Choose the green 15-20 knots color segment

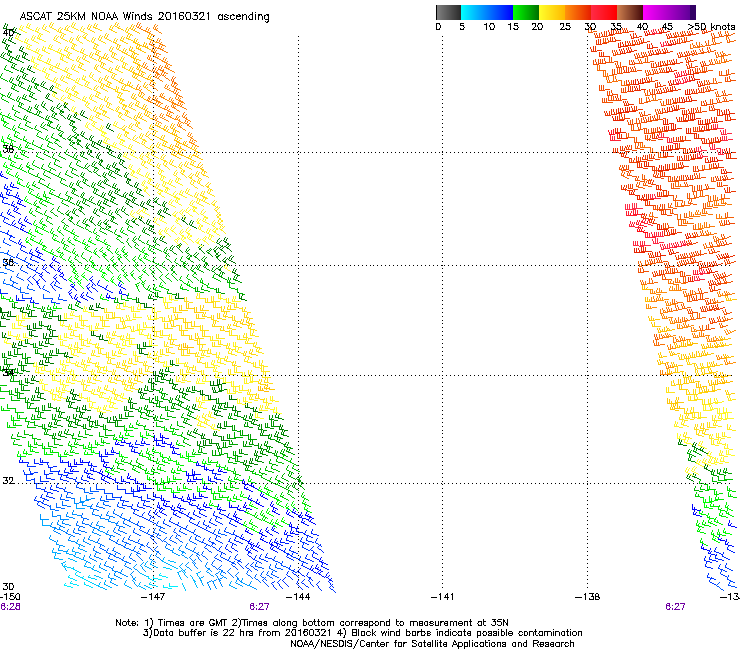pos(525,12)
